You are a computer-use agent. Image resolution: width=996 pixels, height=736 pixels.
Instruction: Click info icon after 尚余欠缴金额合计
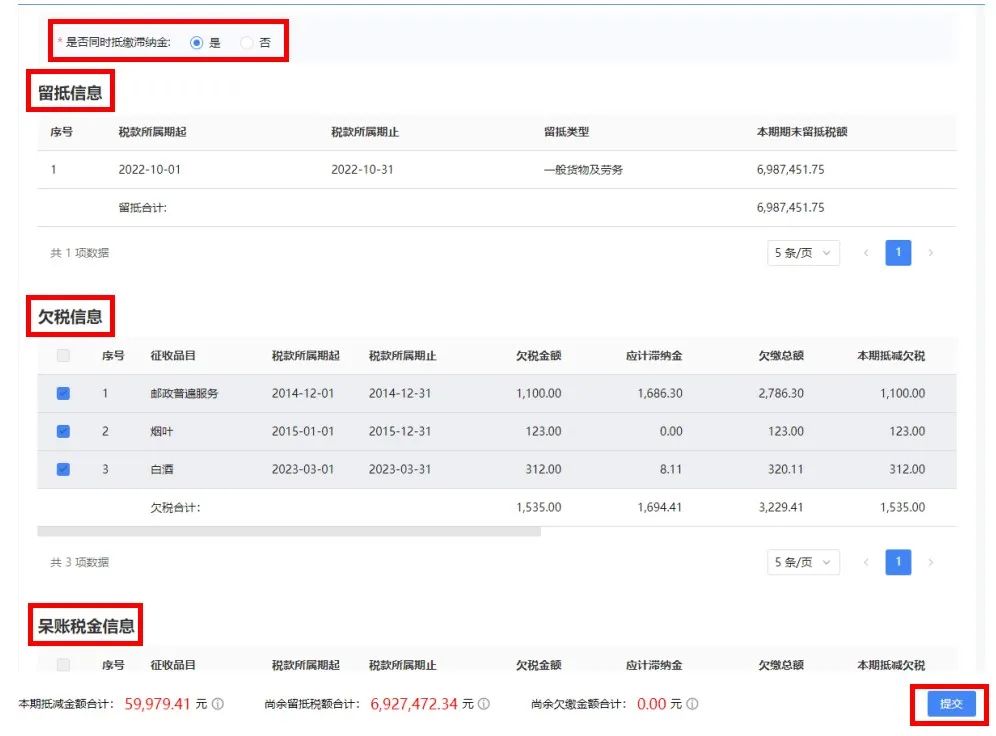point(692,704)
